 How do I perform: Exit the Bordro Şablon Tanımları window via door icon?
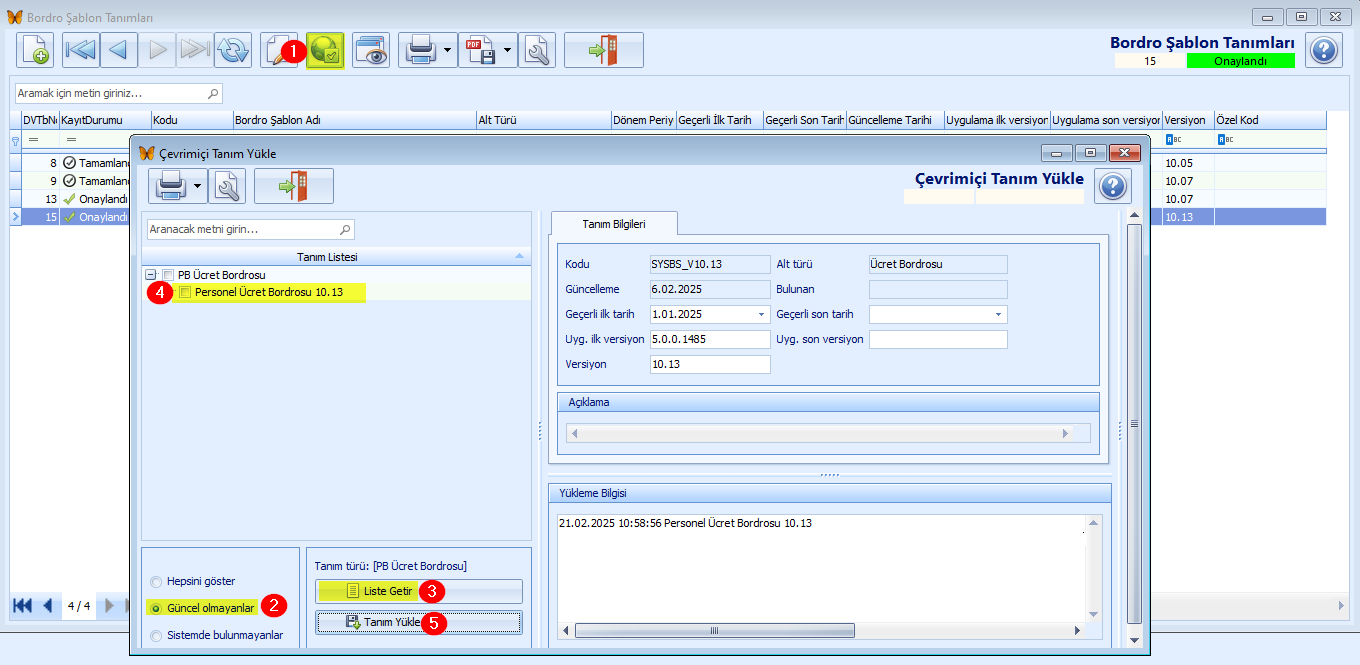click(604, 50)
